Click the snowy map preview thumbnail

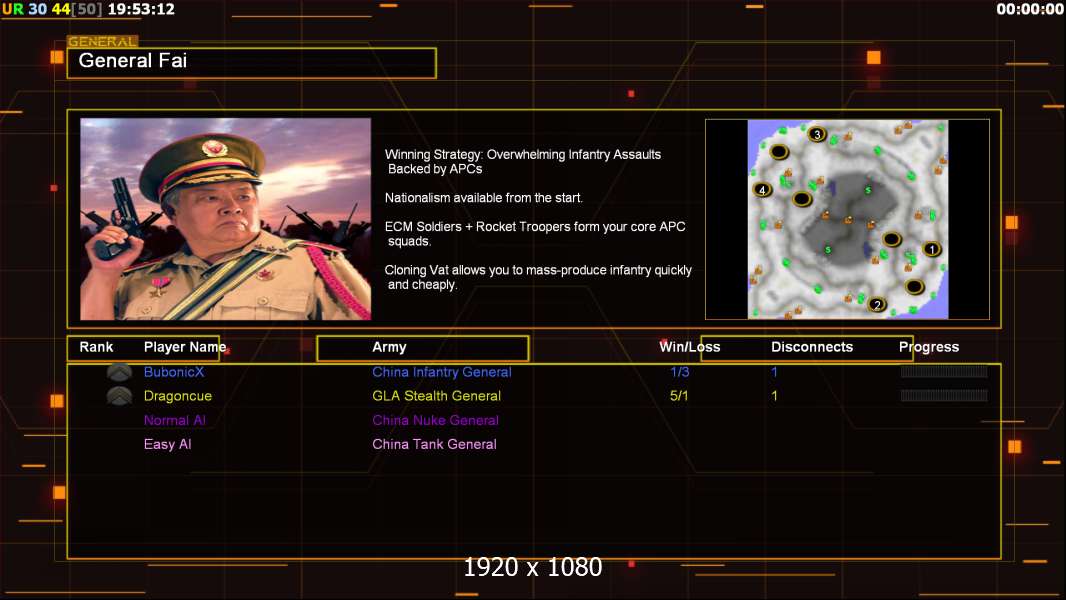(848, 219)
